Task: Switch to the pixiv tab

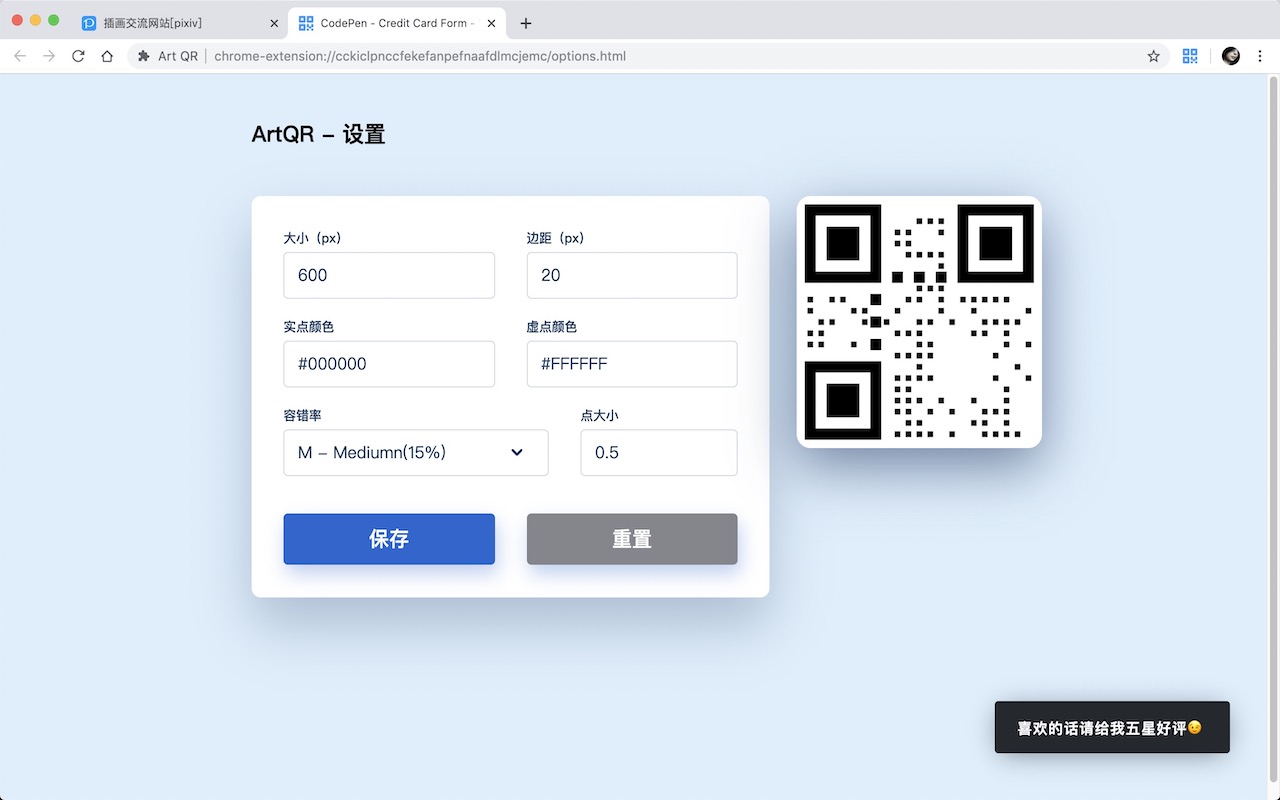Action: pos(180,23)
